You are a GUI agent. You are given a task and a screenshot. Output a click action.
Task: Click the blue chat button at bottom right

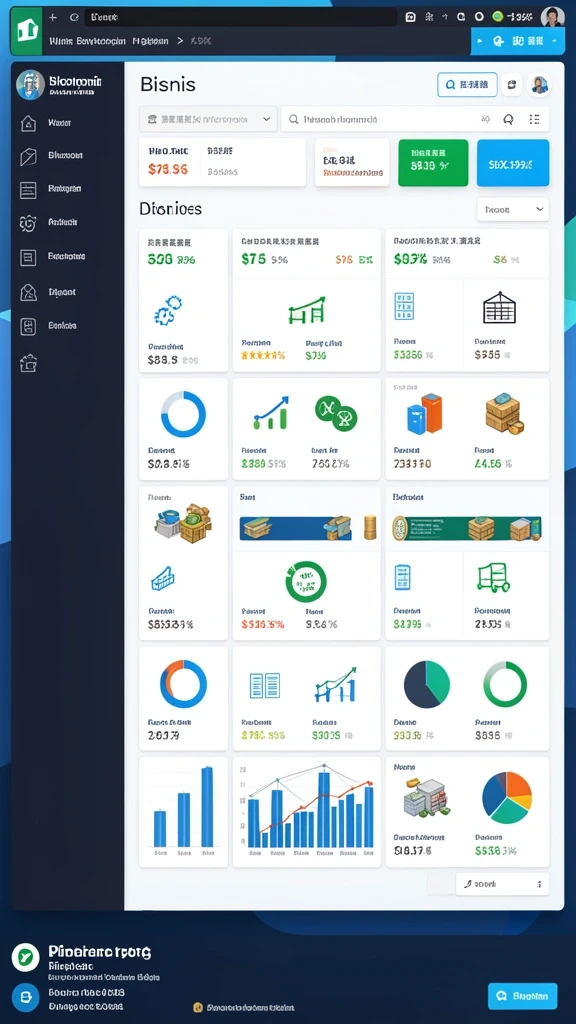(522, 996)
